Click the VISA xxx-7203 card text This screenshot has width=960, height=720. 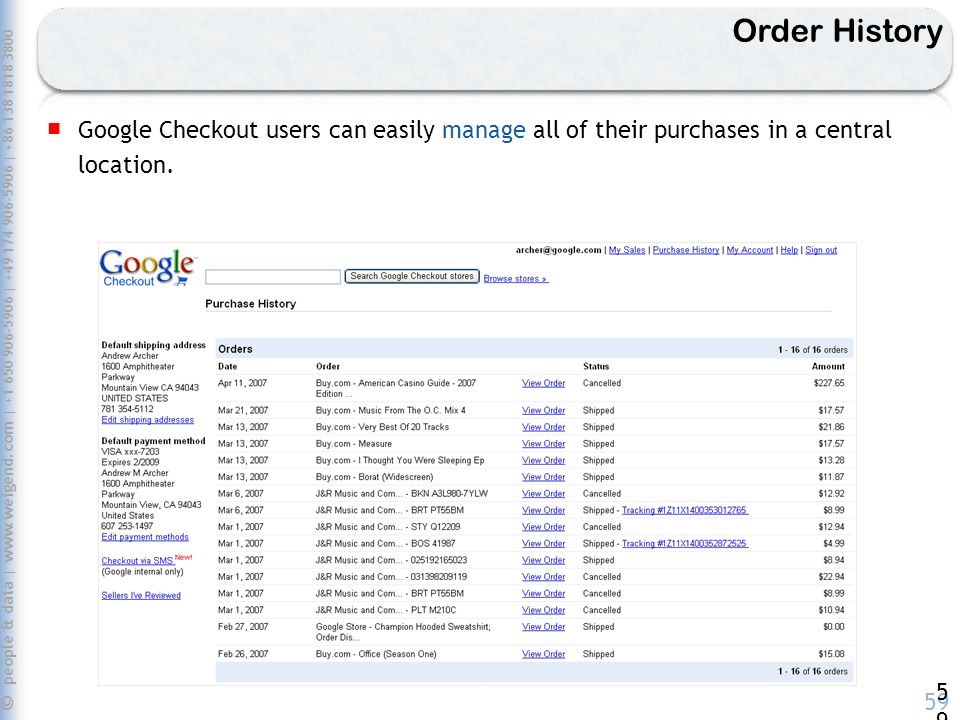[x=130, y=452]
